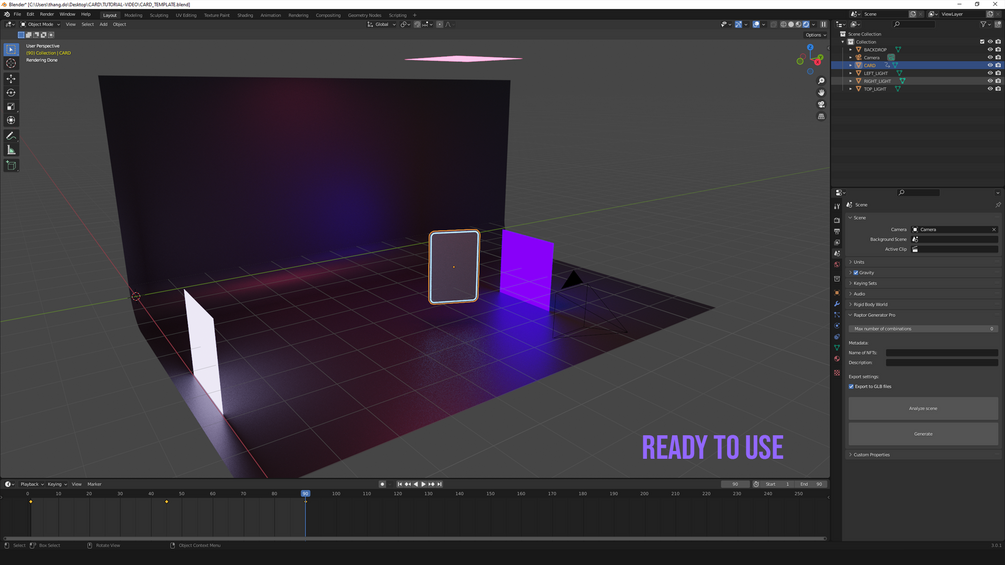Adjust Max number of combinations field
The image size is (1005, 565).
click(x=923, y=329)
